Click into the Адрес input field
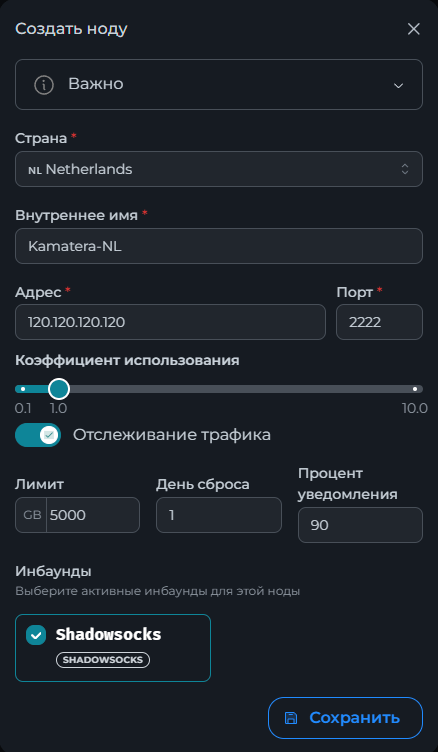Image resolution: width=438 pixels, height=752 pixels. point(170,322)
